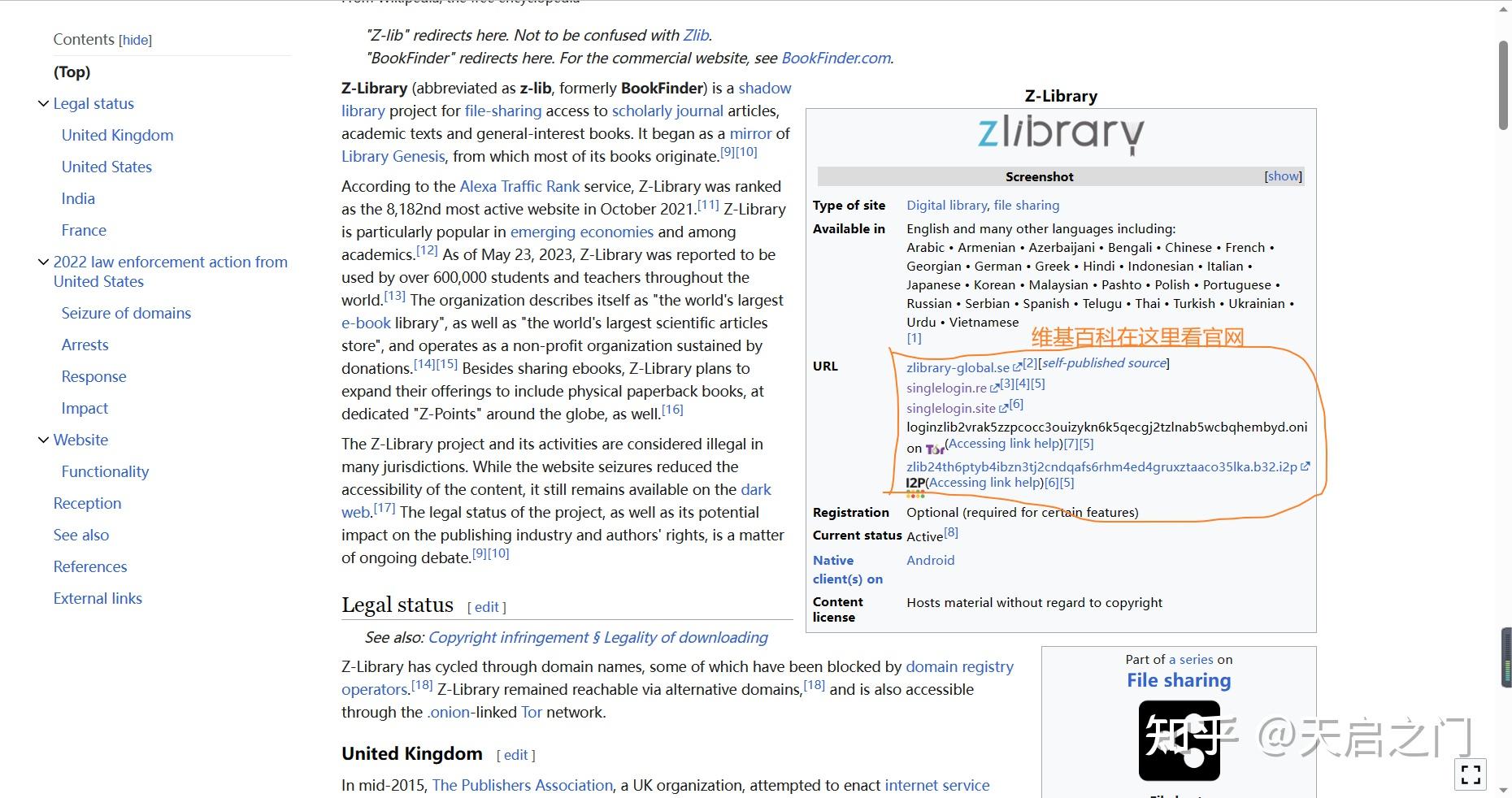Click the I2P logo in URL section
Viewport: 1512px width, 798px height.
pyautogui.click(x=915, y=486)
